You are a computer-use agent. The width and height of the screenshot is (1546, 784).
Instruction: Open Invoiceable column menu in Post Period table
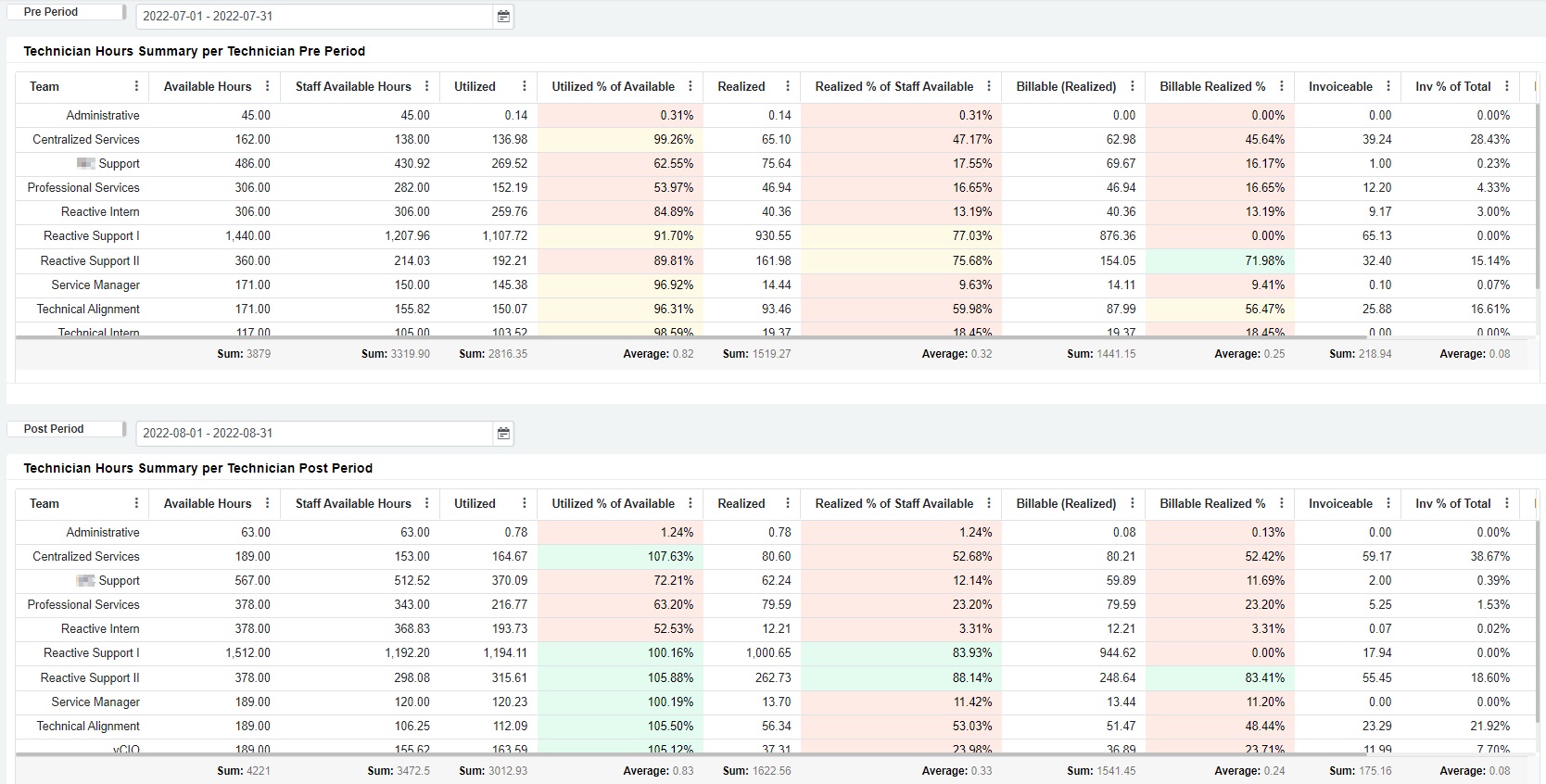pyautogui.click(x=1388, y=503)
